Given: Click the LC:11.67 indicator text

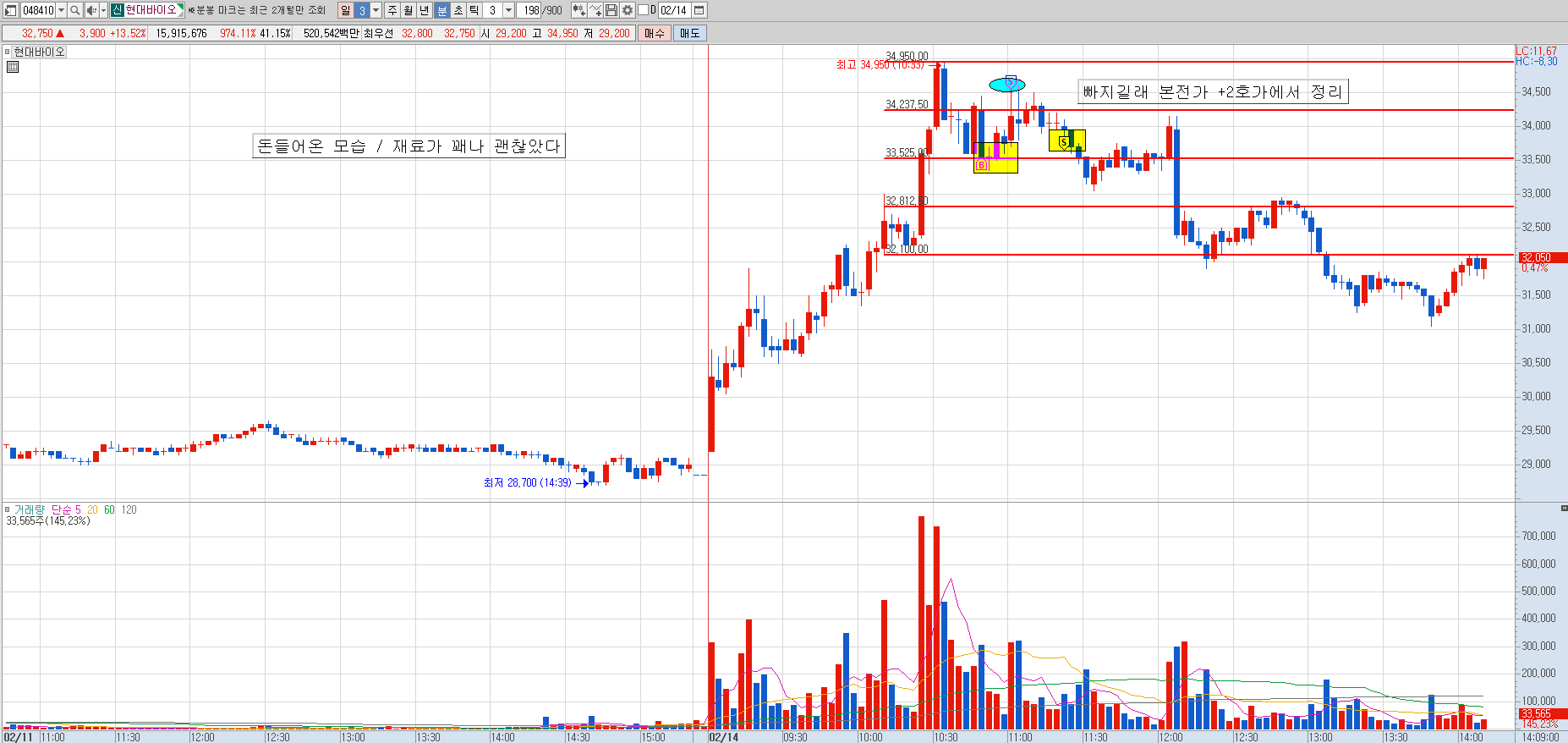Looking at the screenshot, I should click(1536, 51).
